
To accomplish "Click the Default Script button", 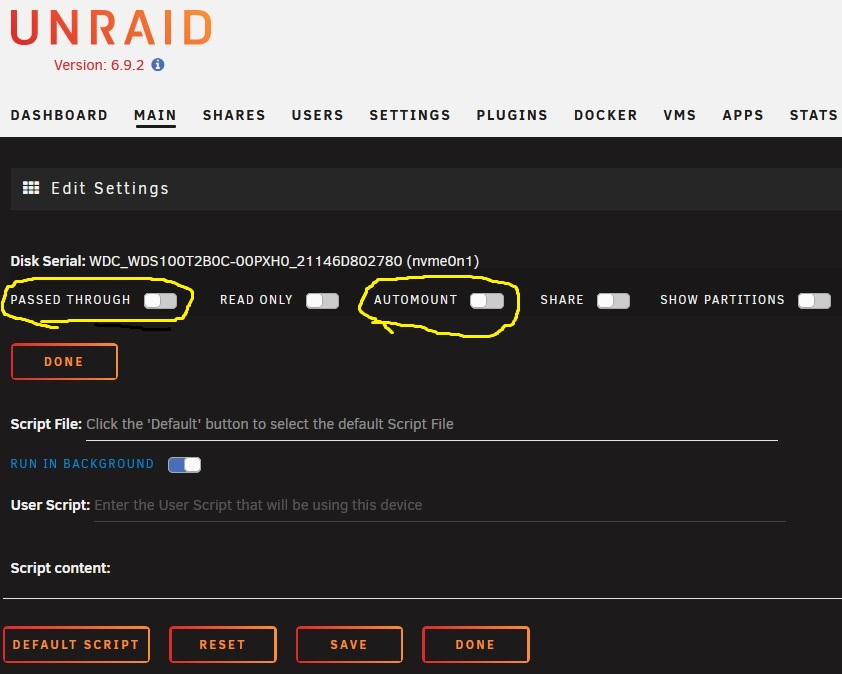I will (x=76, y=644).
